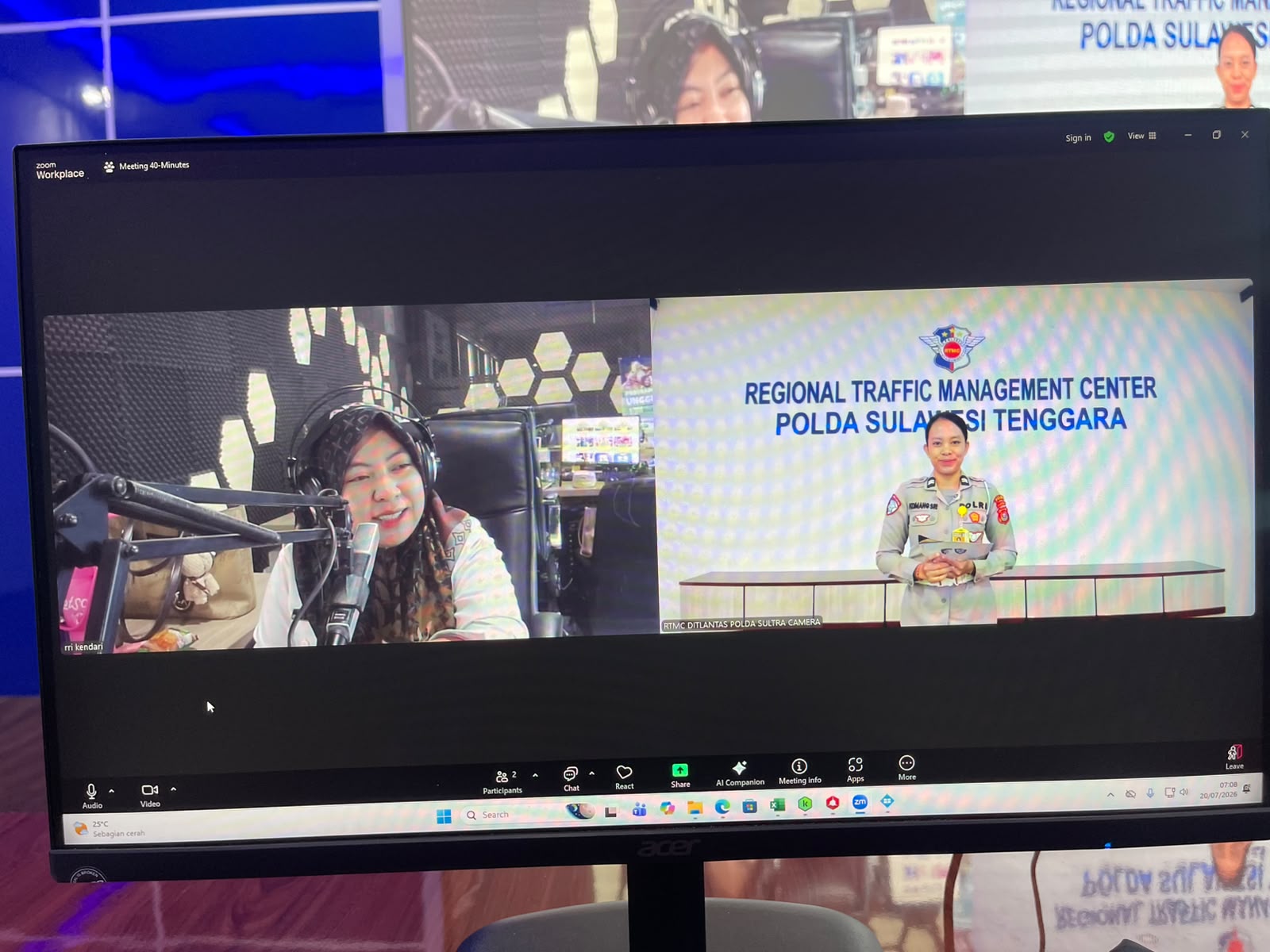1270x952 pixels.
Task: Open Zoom Apps
Action: click(x=855, y=770)
